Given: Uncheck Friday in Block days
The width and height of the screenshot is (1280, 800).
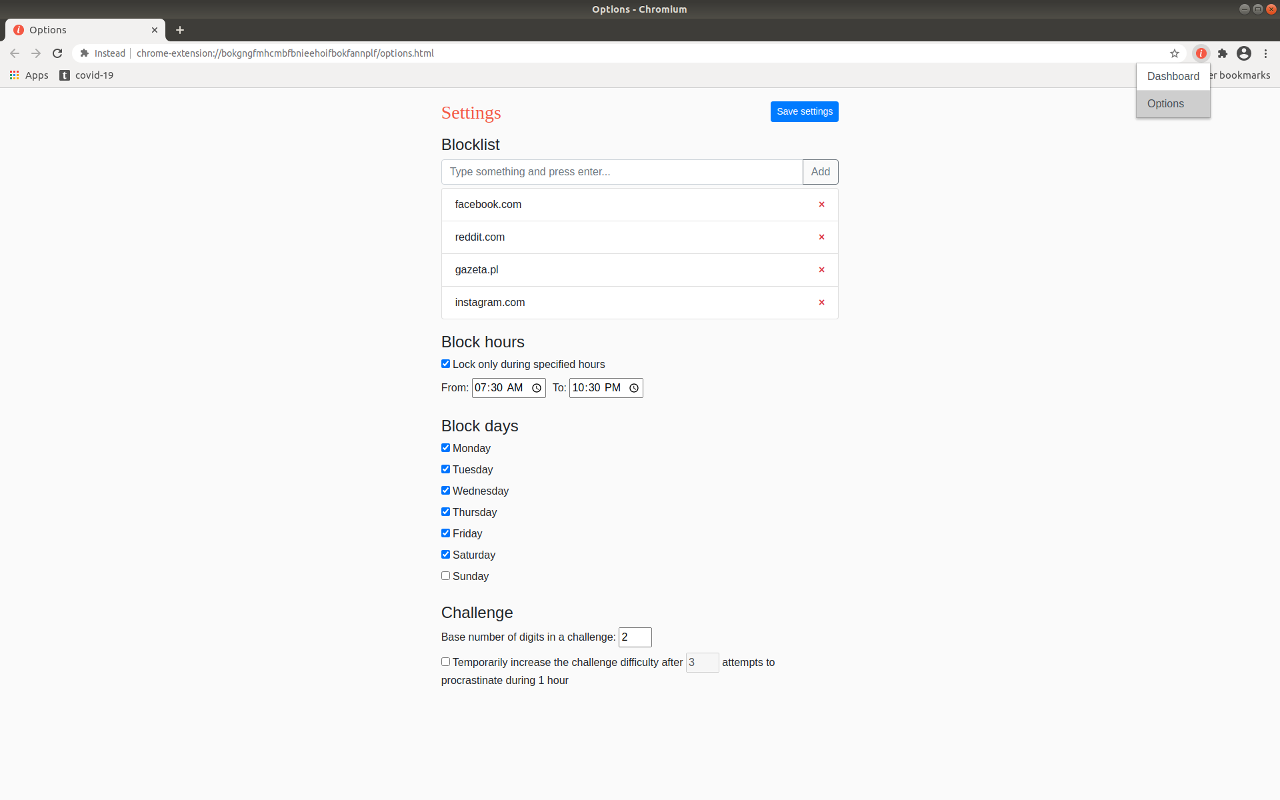Looking at the screenshot, I should pos(446,533).
